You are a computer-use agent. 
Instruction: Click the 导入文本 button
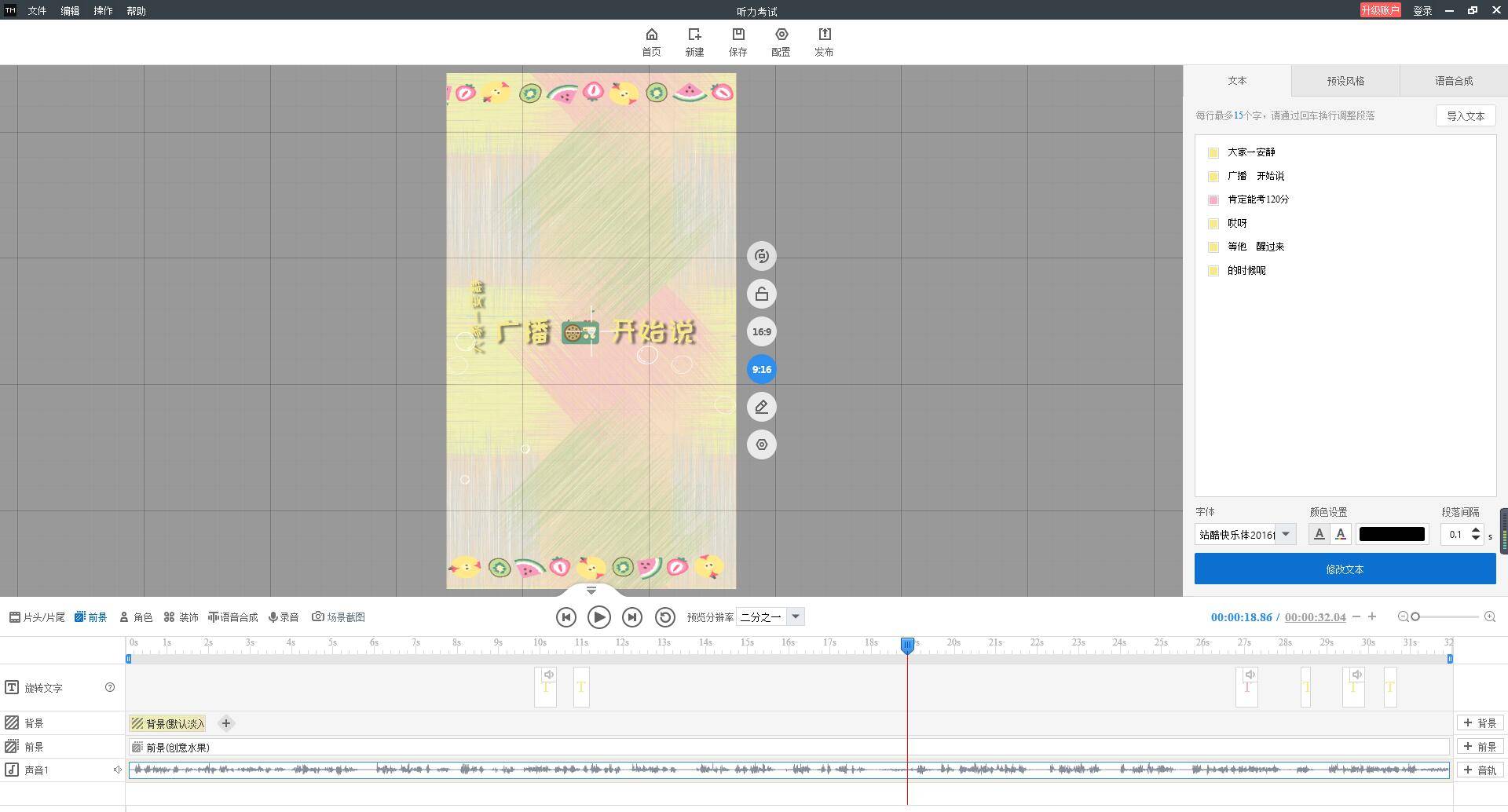(1465, 115)
